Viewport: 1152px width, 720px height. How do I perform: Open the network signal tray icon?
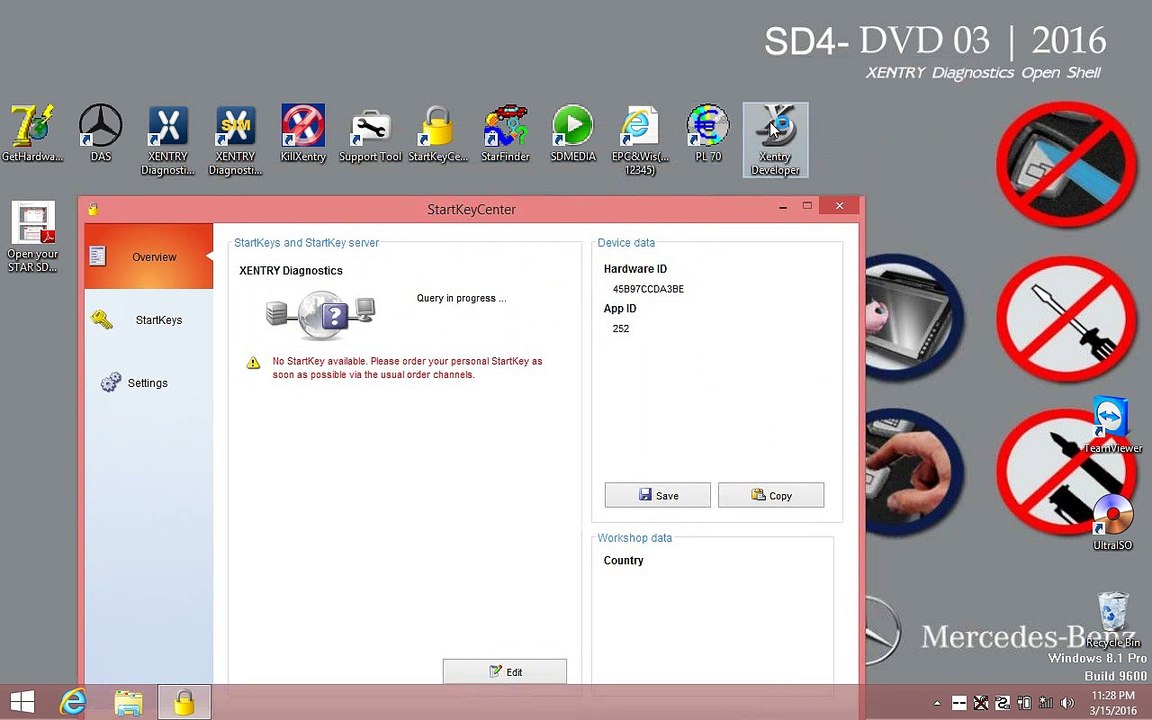coord(1045,703)
